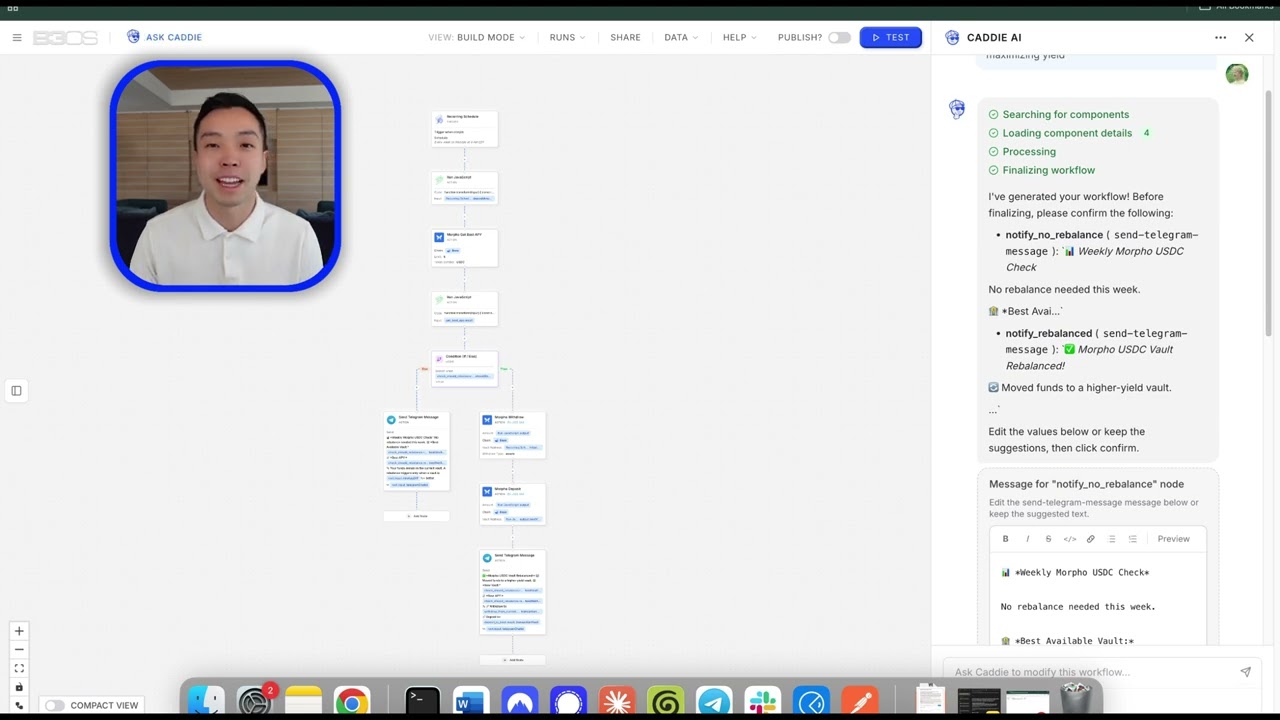1280x720 pixels.
Task: Launch Google Chrome from the dock
Action: (x=351, y=702)
